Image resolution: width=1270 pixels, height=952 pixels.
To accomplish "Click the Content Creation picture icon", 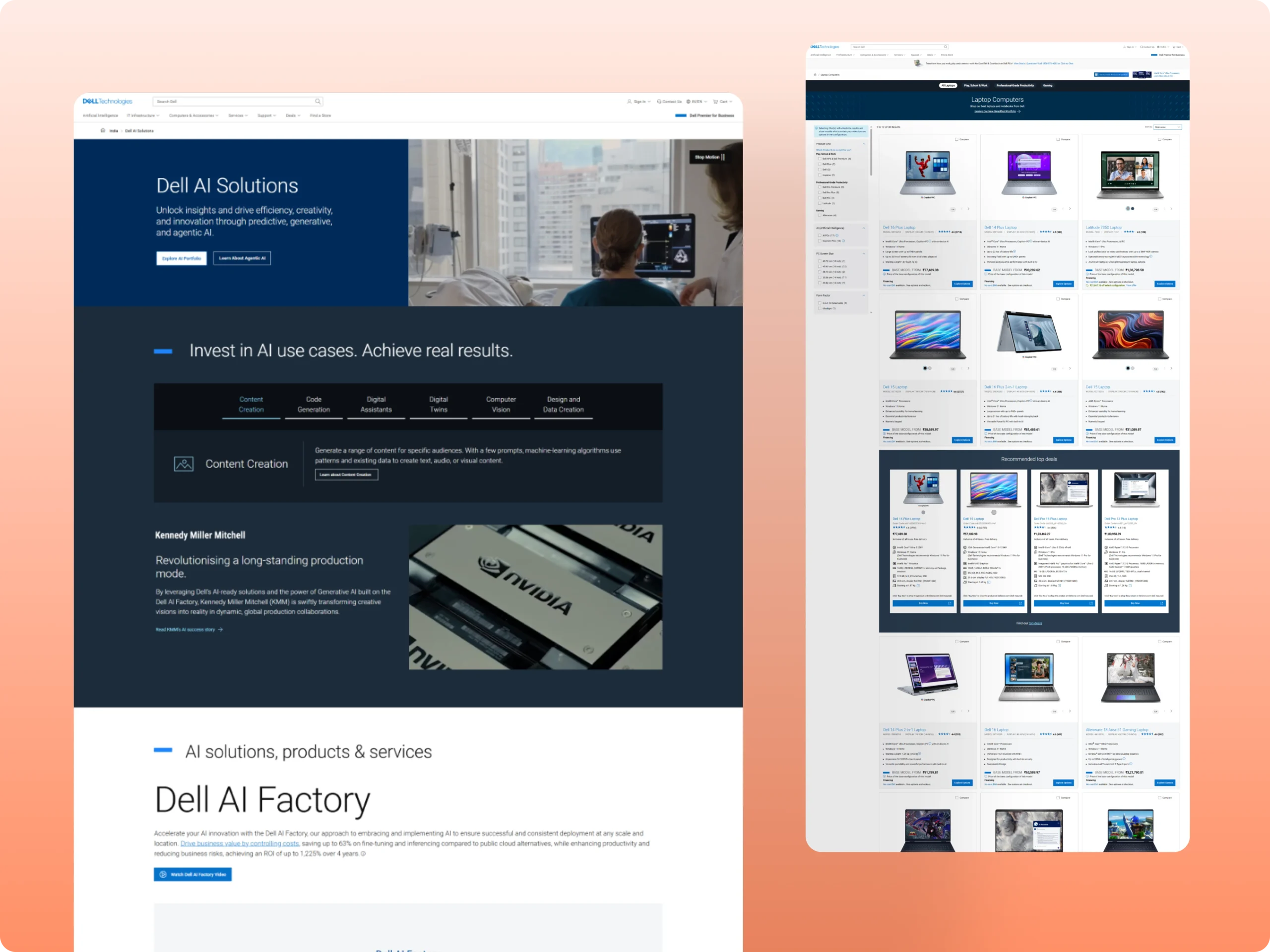I will 184,464.
